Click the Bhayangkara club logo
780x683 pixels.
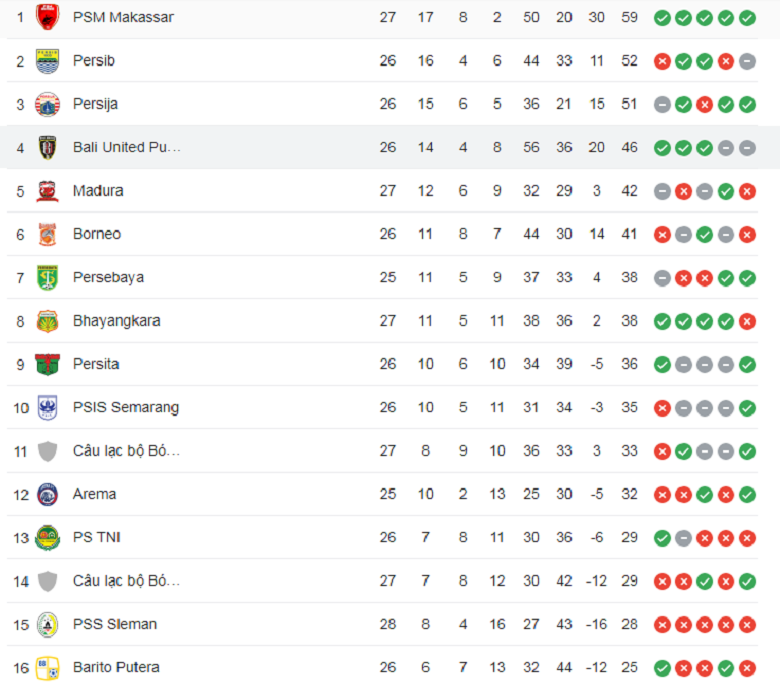point(47,321)
